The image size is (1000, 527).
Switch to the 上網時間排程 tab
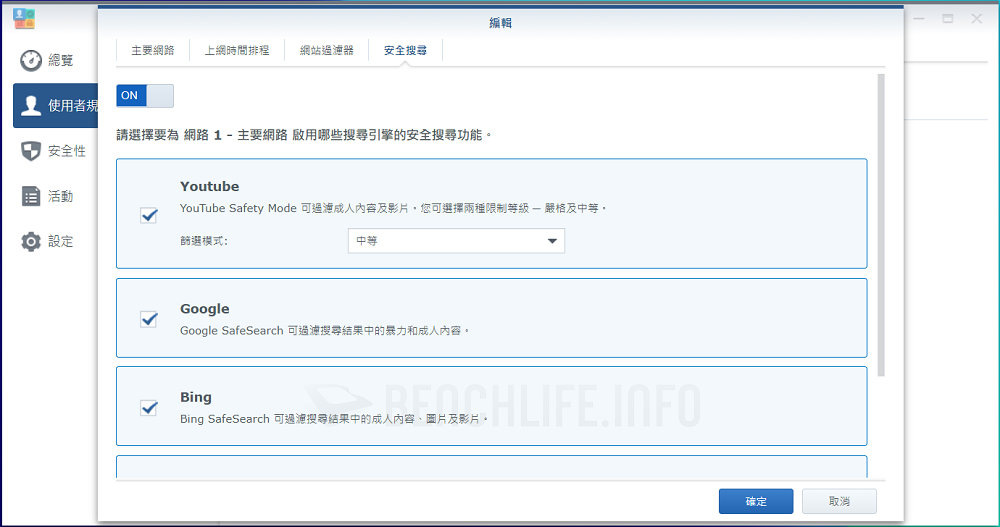coord(237,50)
